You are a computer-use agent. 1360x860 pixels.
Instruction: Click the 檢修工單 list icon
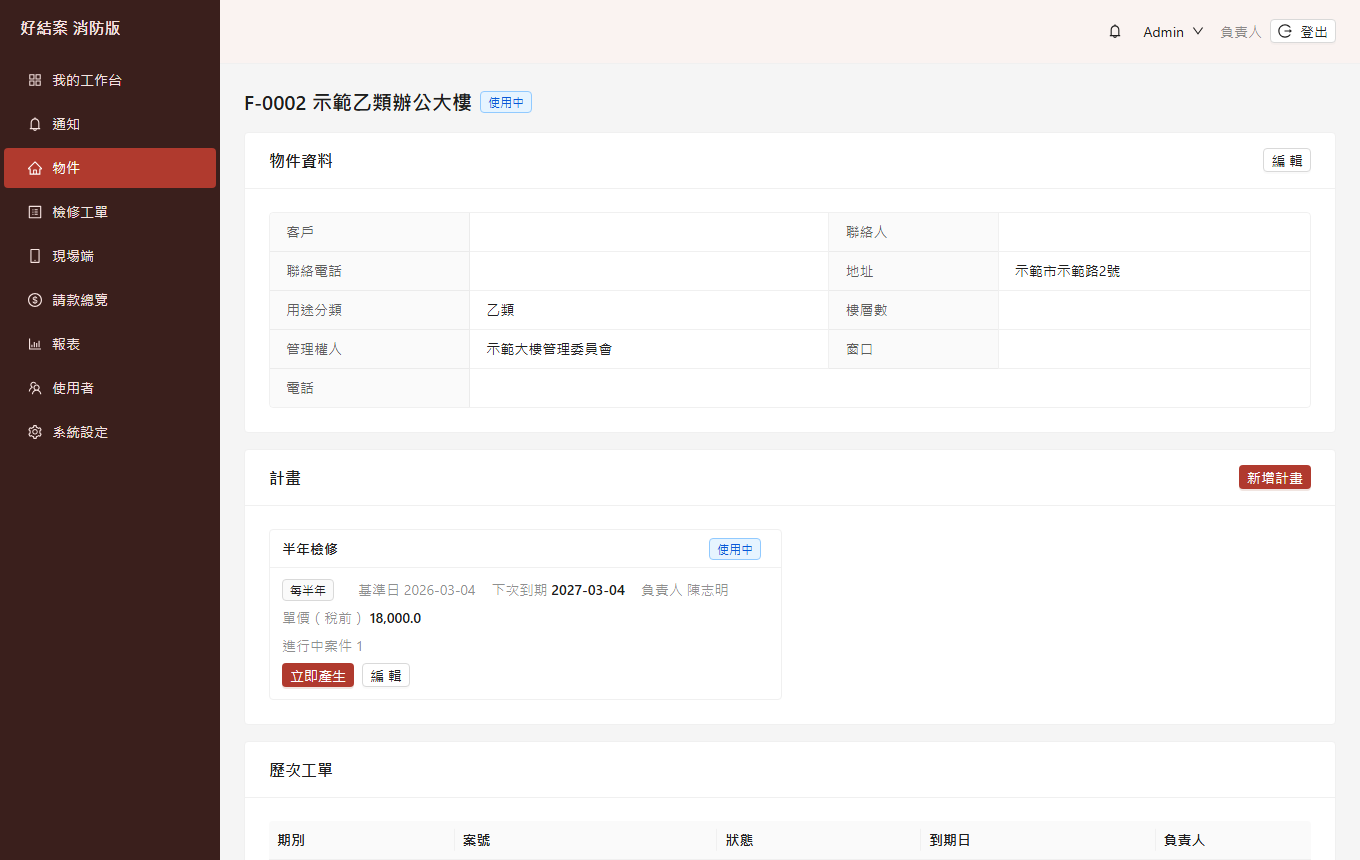coord(35,212)
